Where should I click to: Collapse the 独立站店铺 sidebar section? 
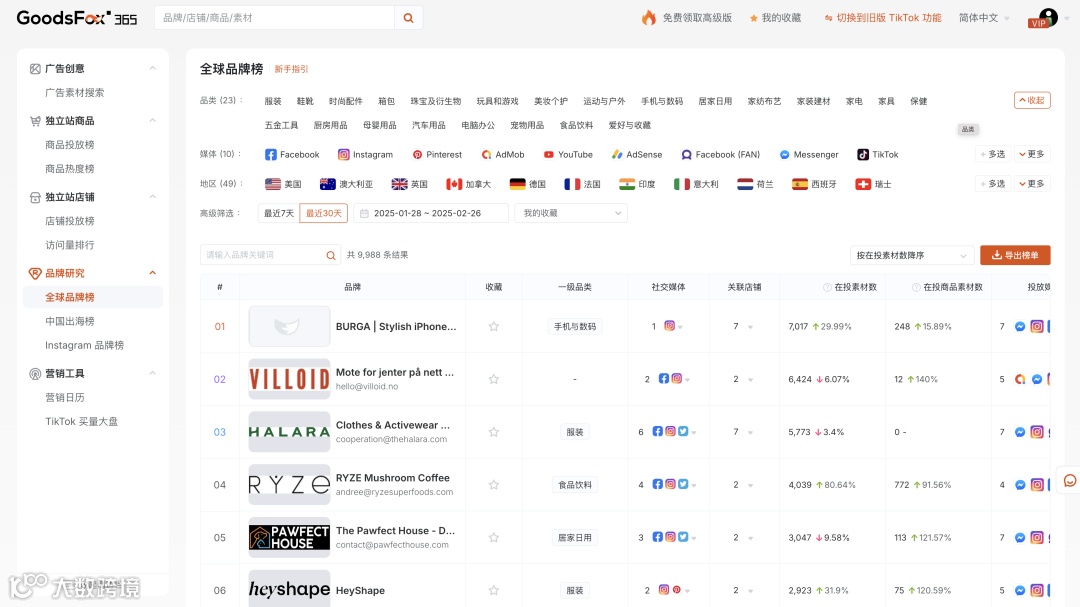152,197
